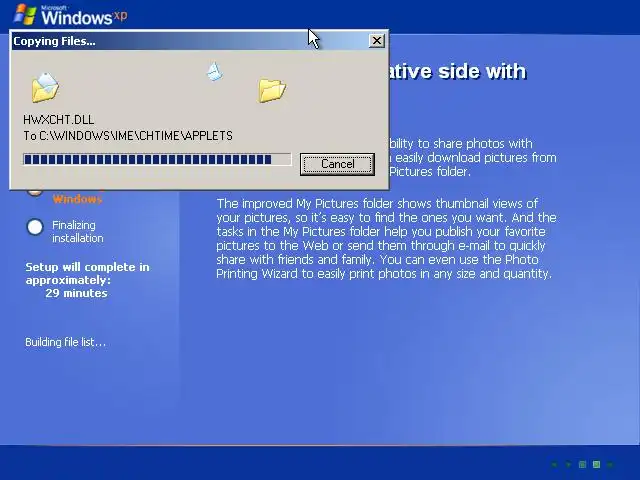Screen dimensions: 640x480
Task: Click the Setup will complete in heading
Action: pyautogui.click(x=87, y=267)
